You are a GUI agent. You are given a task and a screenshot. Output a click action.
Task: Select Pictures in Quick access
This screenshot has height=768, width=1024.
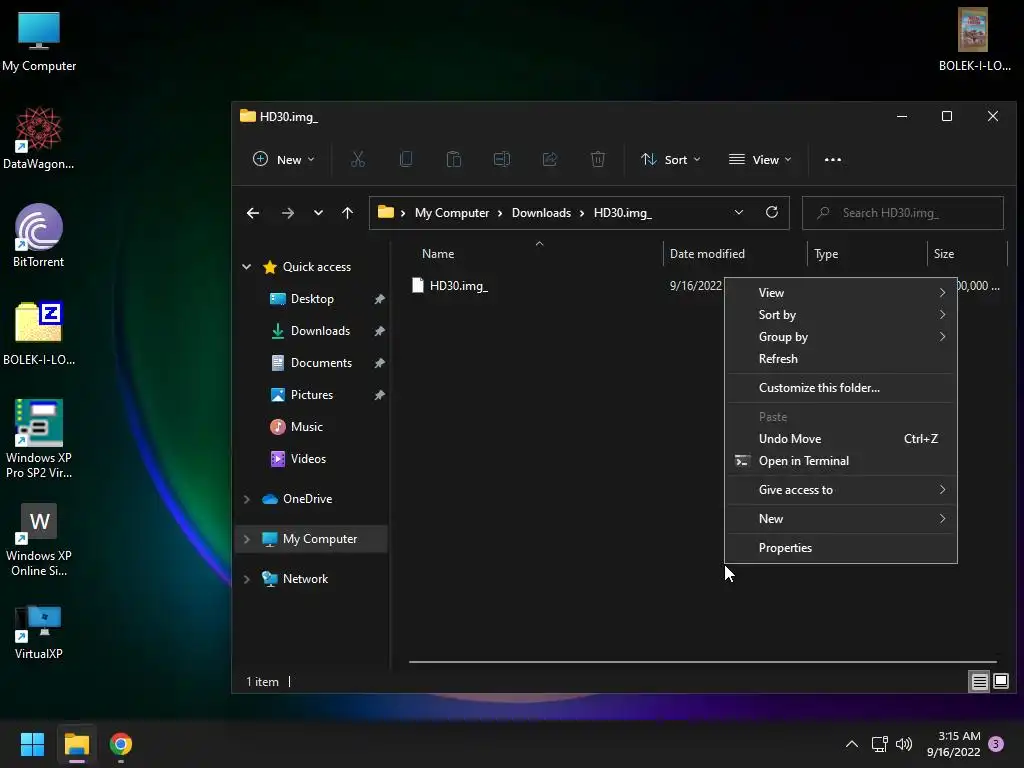coord(312,394)
